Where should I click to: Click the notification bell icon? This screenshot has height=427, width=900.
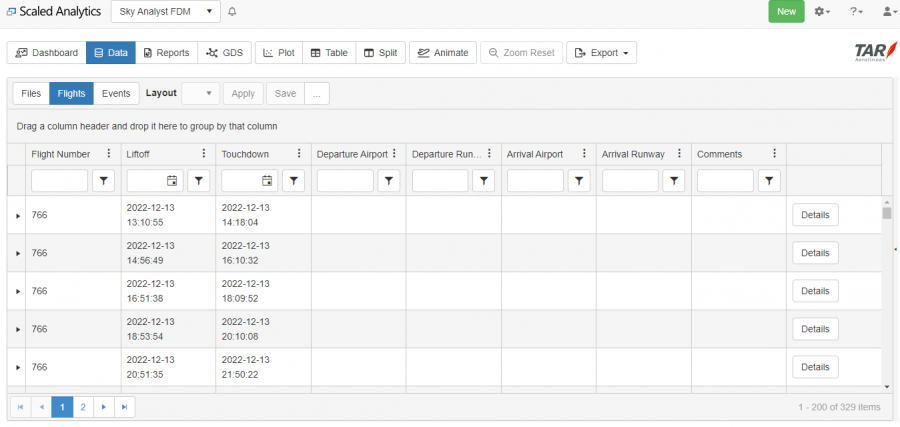pos(233,12)
